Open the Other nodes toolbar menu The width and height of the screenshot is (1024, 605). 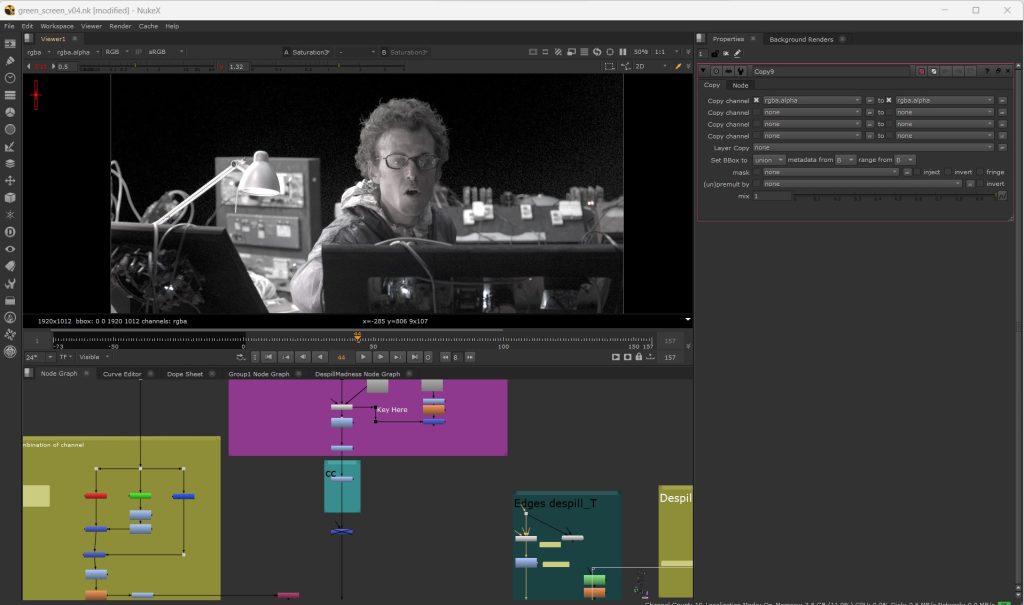coord(10,301)
